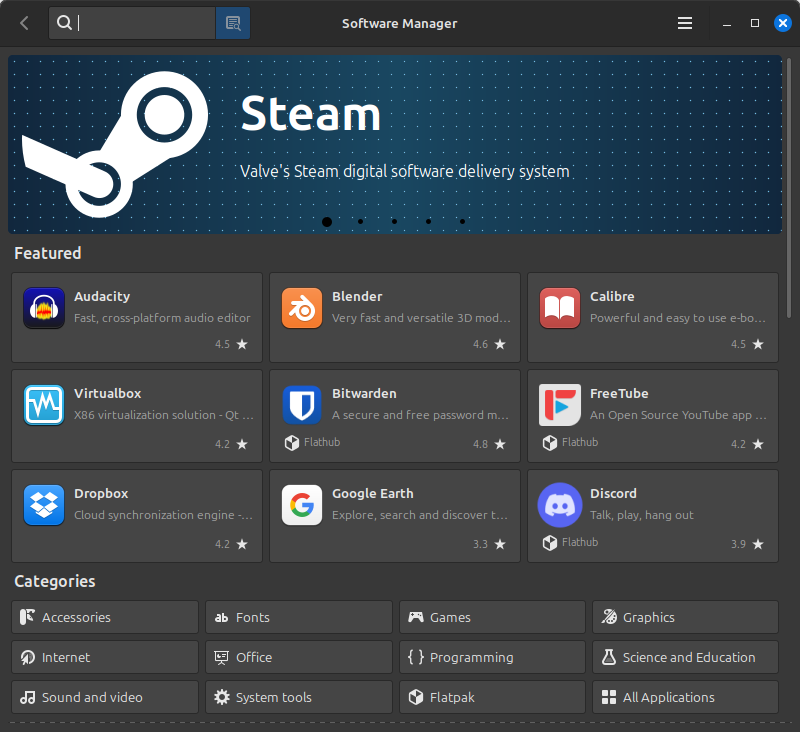Click the Science and Education flask icon

tap(609, 657)
